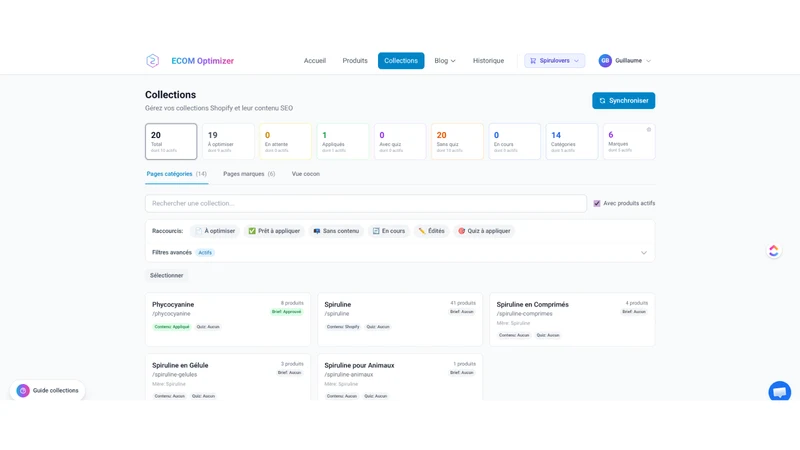
Task: Select the Avec quiz stat card
Action: coord(399,141)
